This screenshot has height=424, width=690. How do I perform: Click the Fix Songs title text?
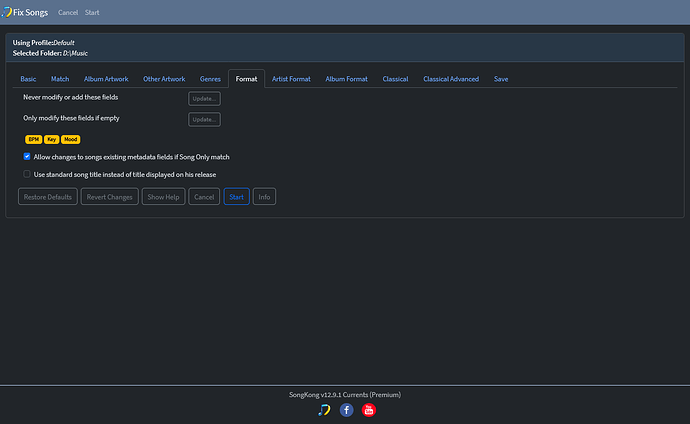[x=30, y=12]
